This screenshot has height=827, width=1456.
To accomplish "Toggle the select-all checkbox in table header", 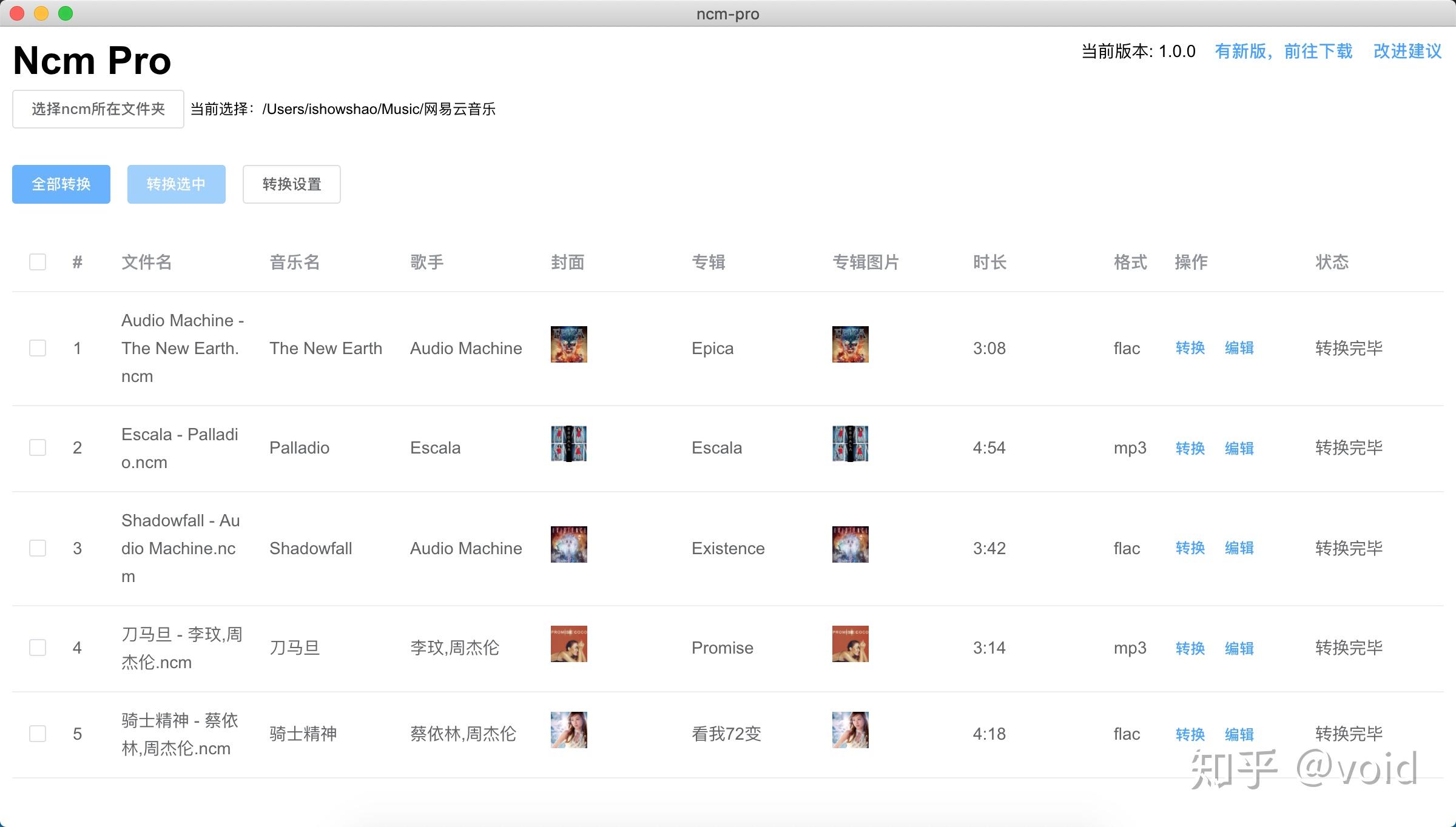I will (38, 261).
